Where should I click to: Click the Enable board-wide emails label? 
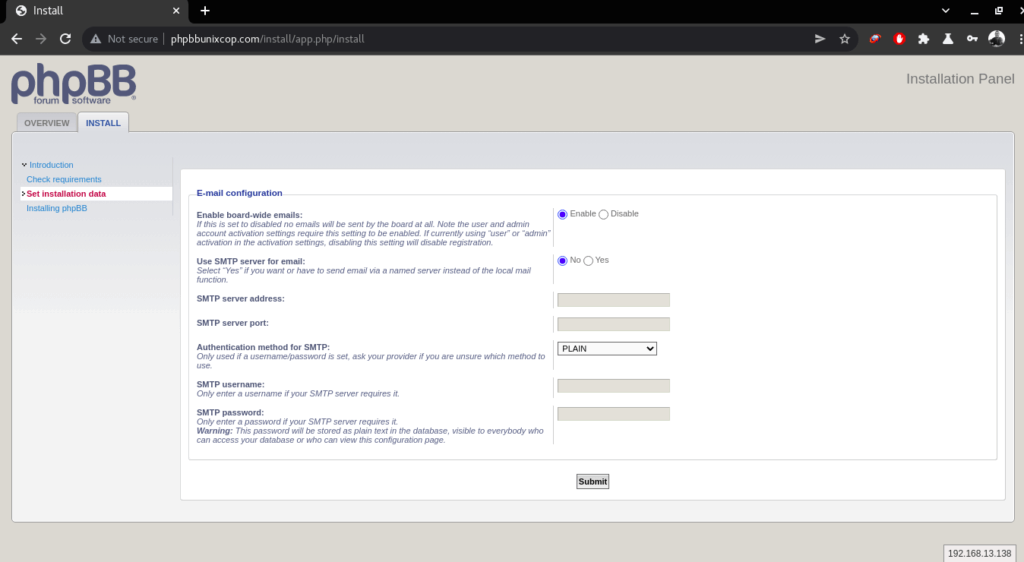(x=249, y=215)
